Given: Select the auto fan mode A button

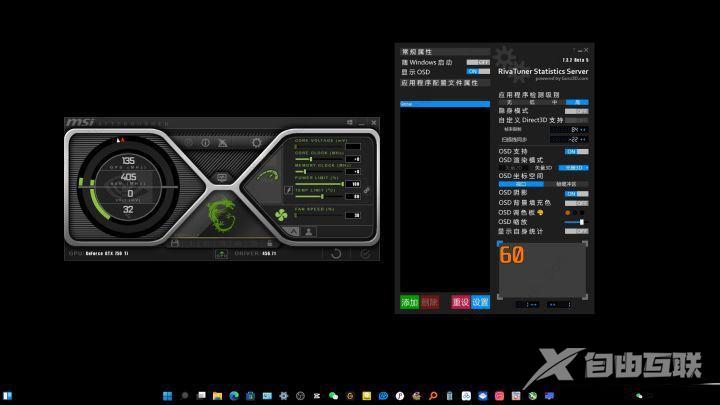Looking at the screenshot, I should coord(292,232).
